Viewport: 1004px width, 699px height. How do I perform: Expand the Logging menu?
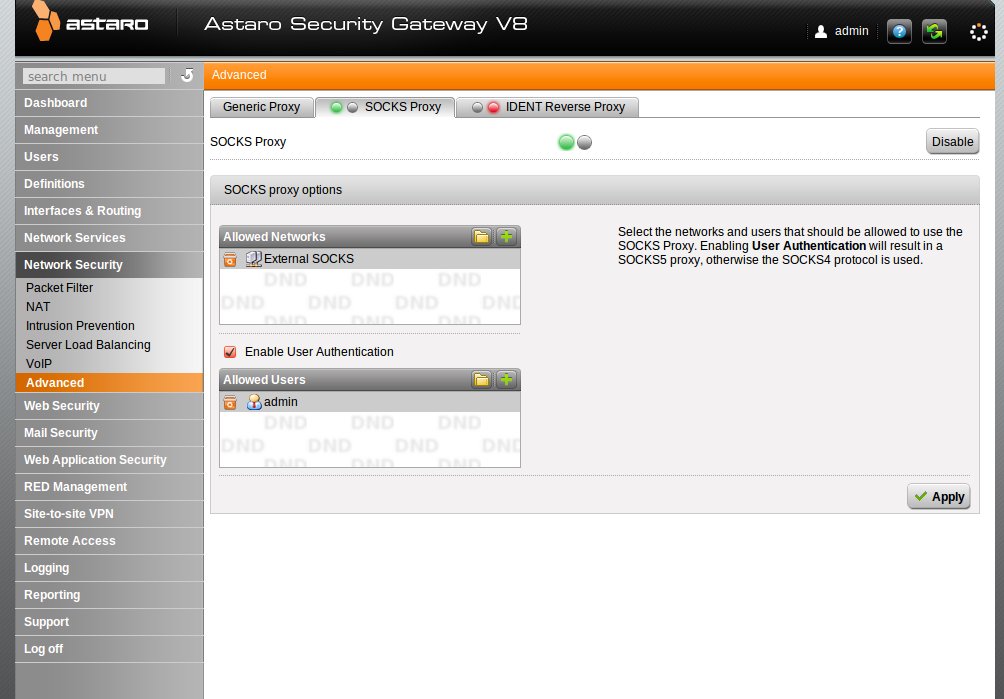click(x=109, y=568)
